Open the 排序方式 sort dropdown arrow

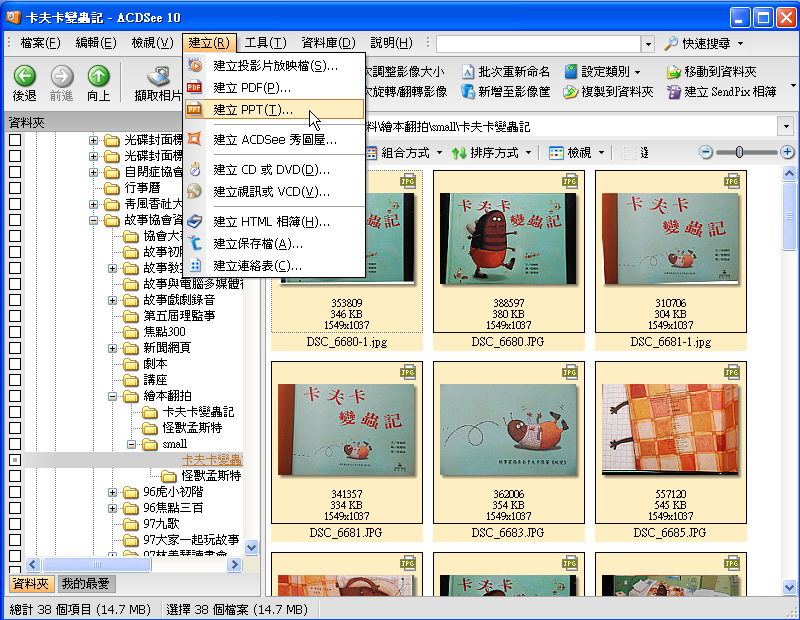(528, 153)
